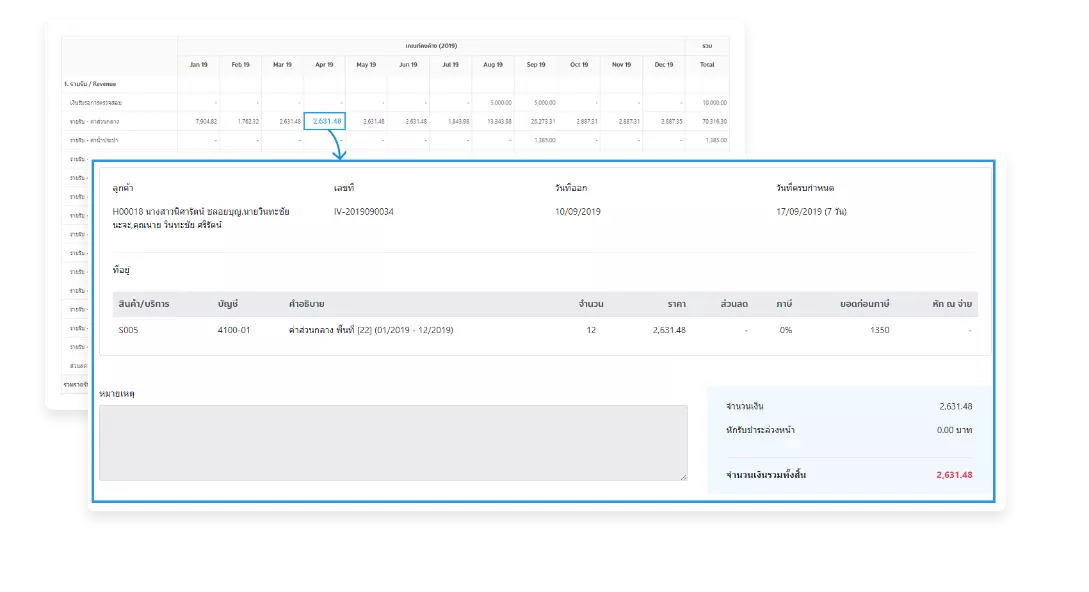Click the remarks text area resize handle
Screen dimensions: 1089x592
(683, 477)
